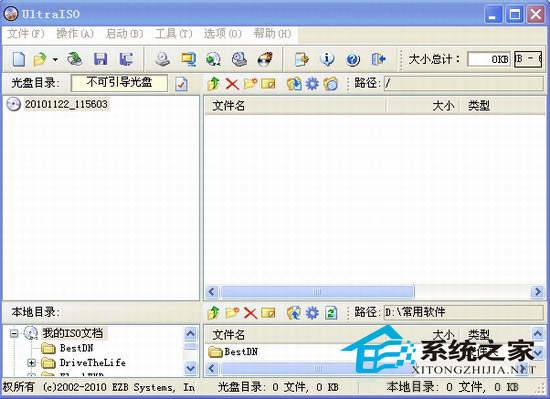This screenshot has height=399, width=550.
Task: Go up a folder in local panel
Action: click(213, 313)
